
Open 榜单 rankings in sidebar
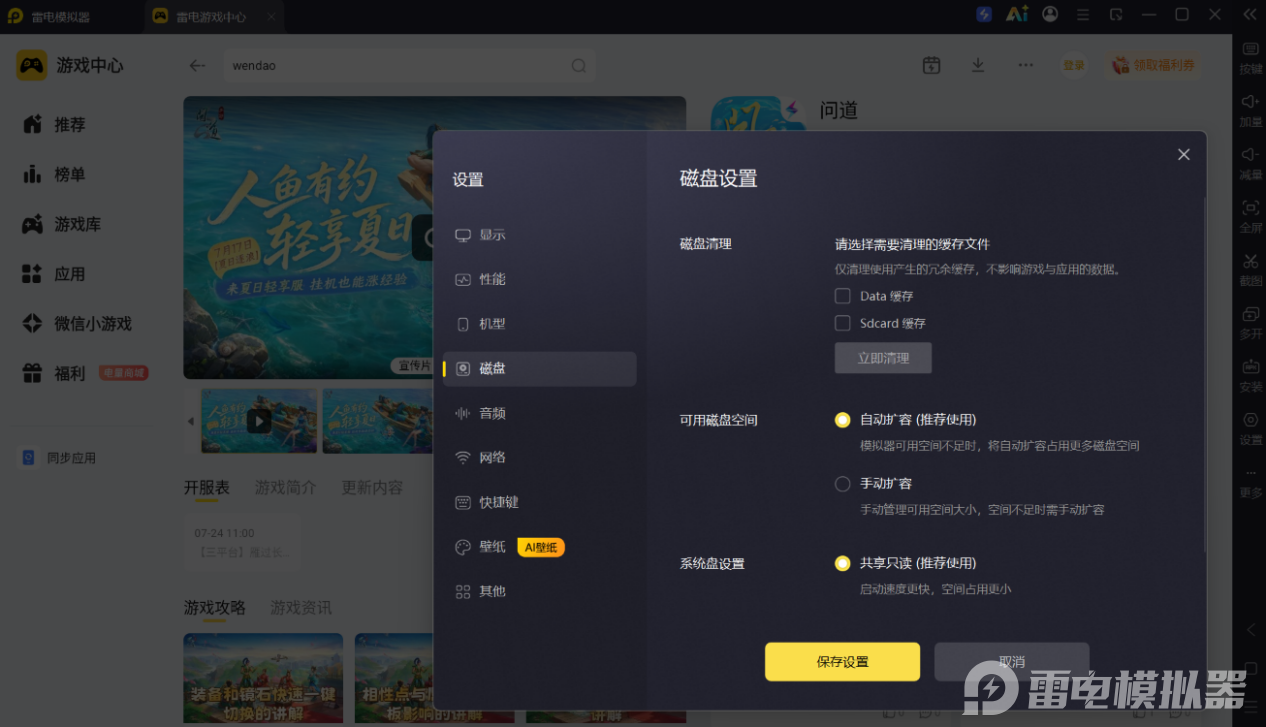click(55, 174)
